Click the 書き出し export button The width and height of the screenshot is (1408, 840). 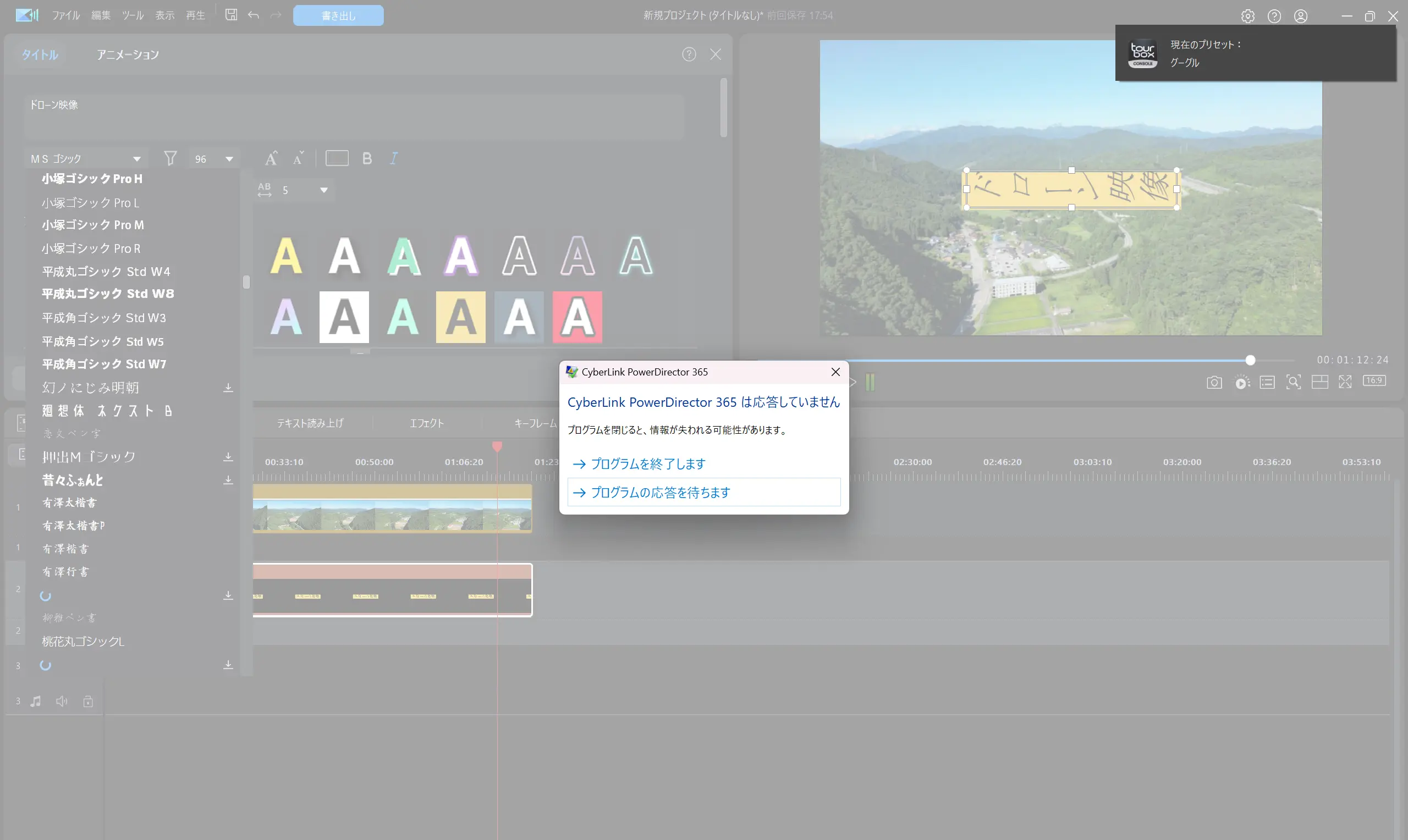[338, 15]
